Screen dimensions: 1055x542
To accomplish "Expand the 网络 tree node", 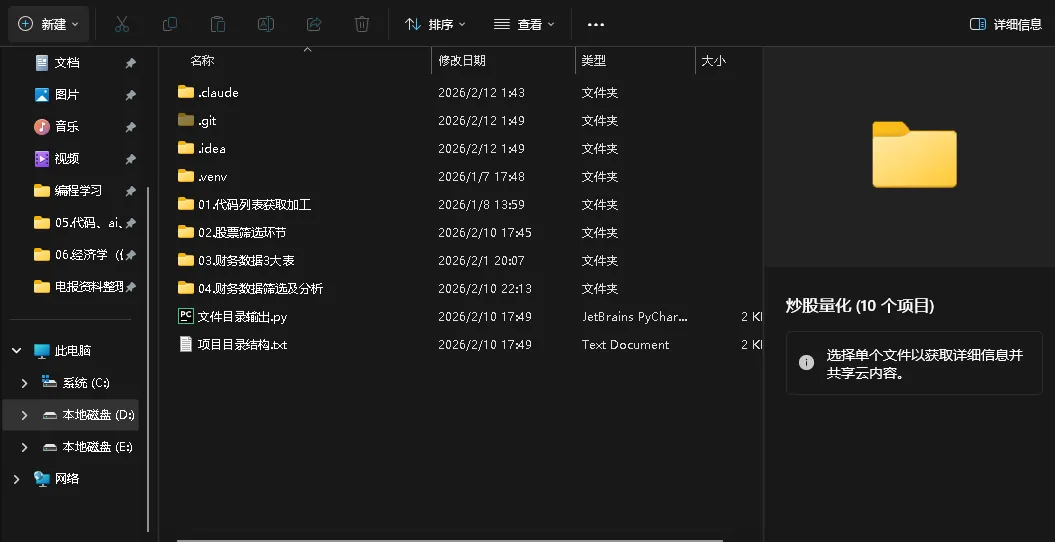I will [x=17, y=479].
